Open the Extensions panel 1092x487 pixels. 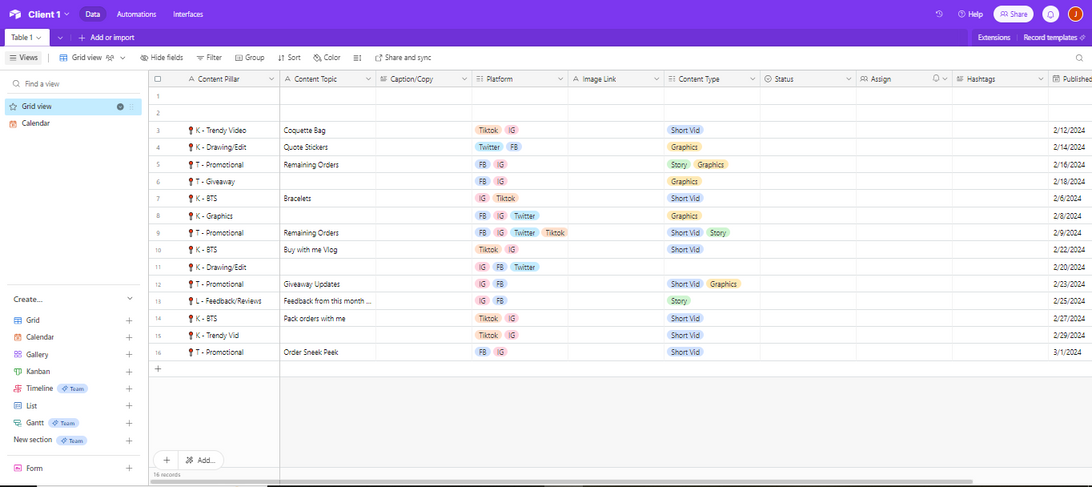[994, 38]
